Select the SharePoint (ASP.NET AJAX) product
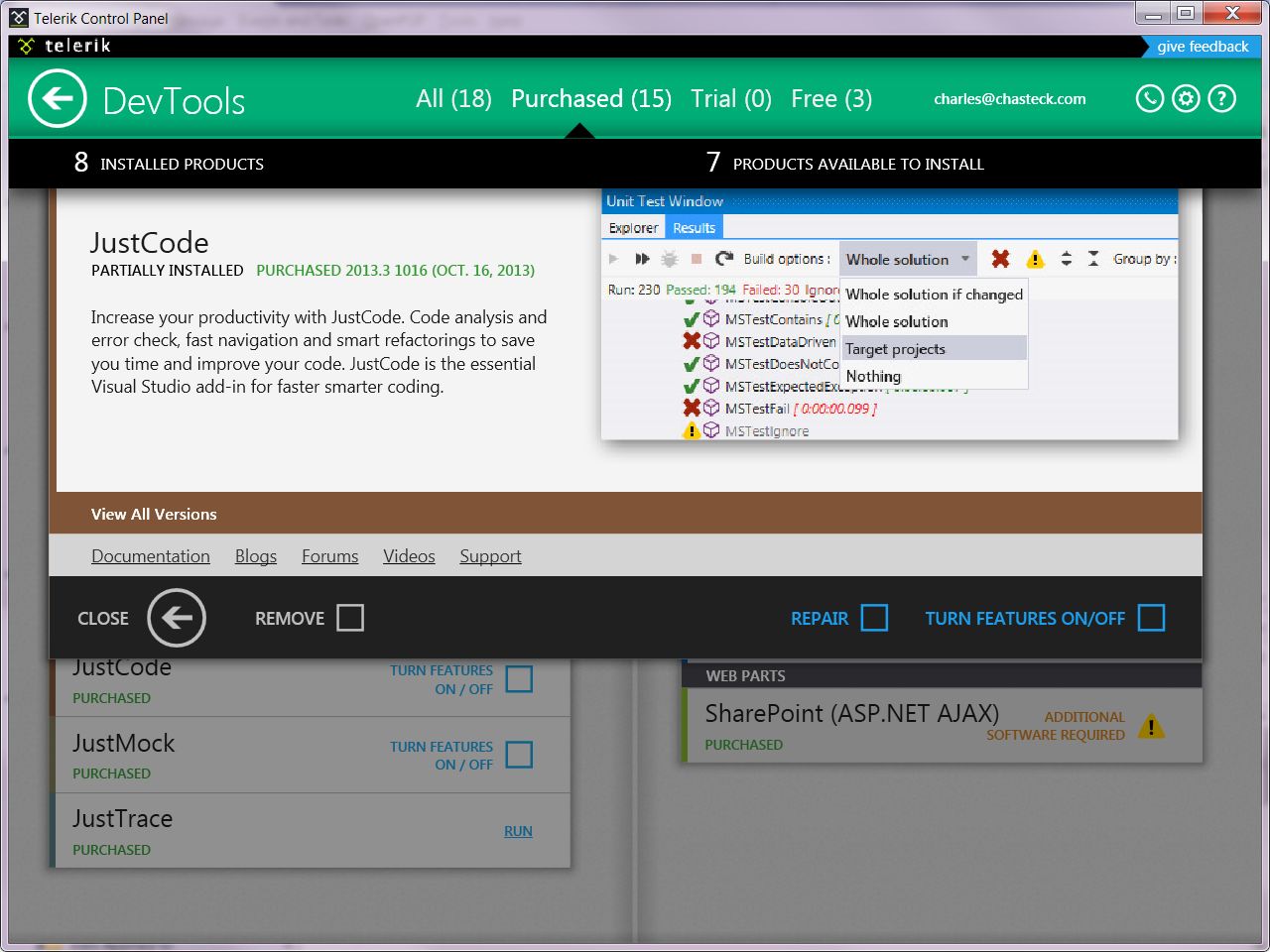 pos(942,725)
